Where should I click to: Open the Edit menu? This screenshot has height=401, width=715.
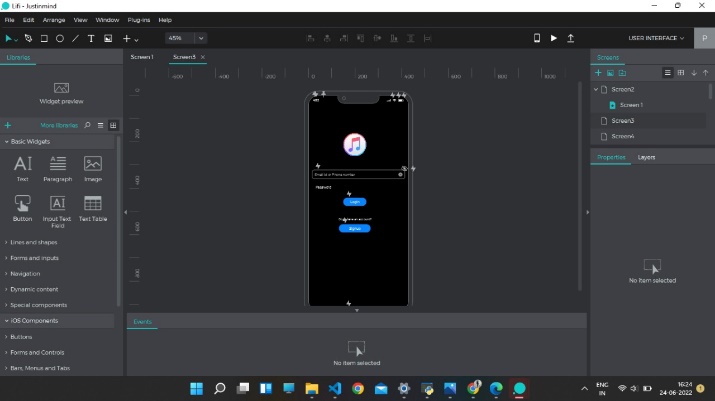point(28,20)
